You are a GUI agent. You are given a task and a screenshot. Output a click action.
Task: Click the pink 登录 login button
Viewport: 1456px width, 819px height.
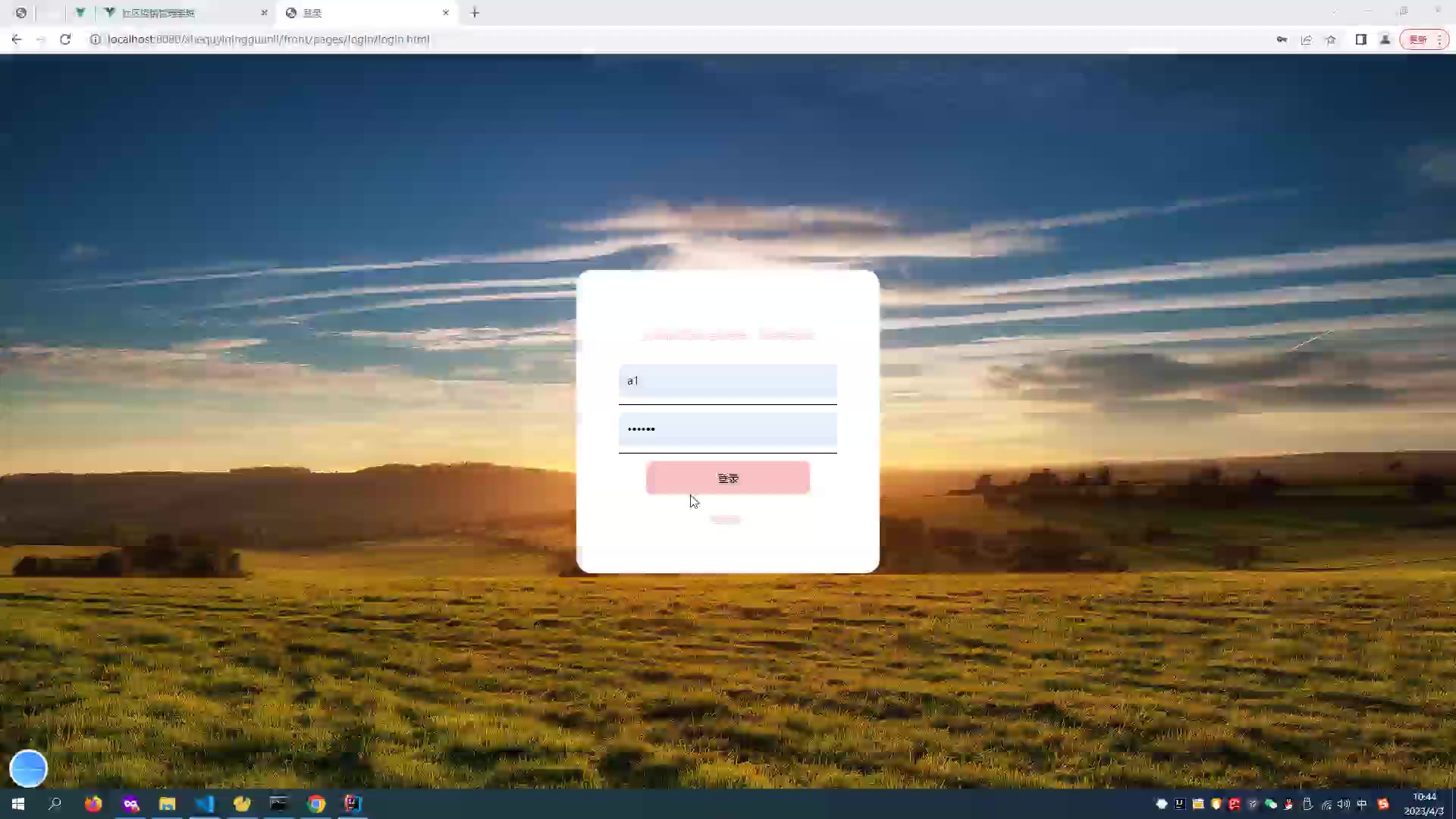point(727,478)
